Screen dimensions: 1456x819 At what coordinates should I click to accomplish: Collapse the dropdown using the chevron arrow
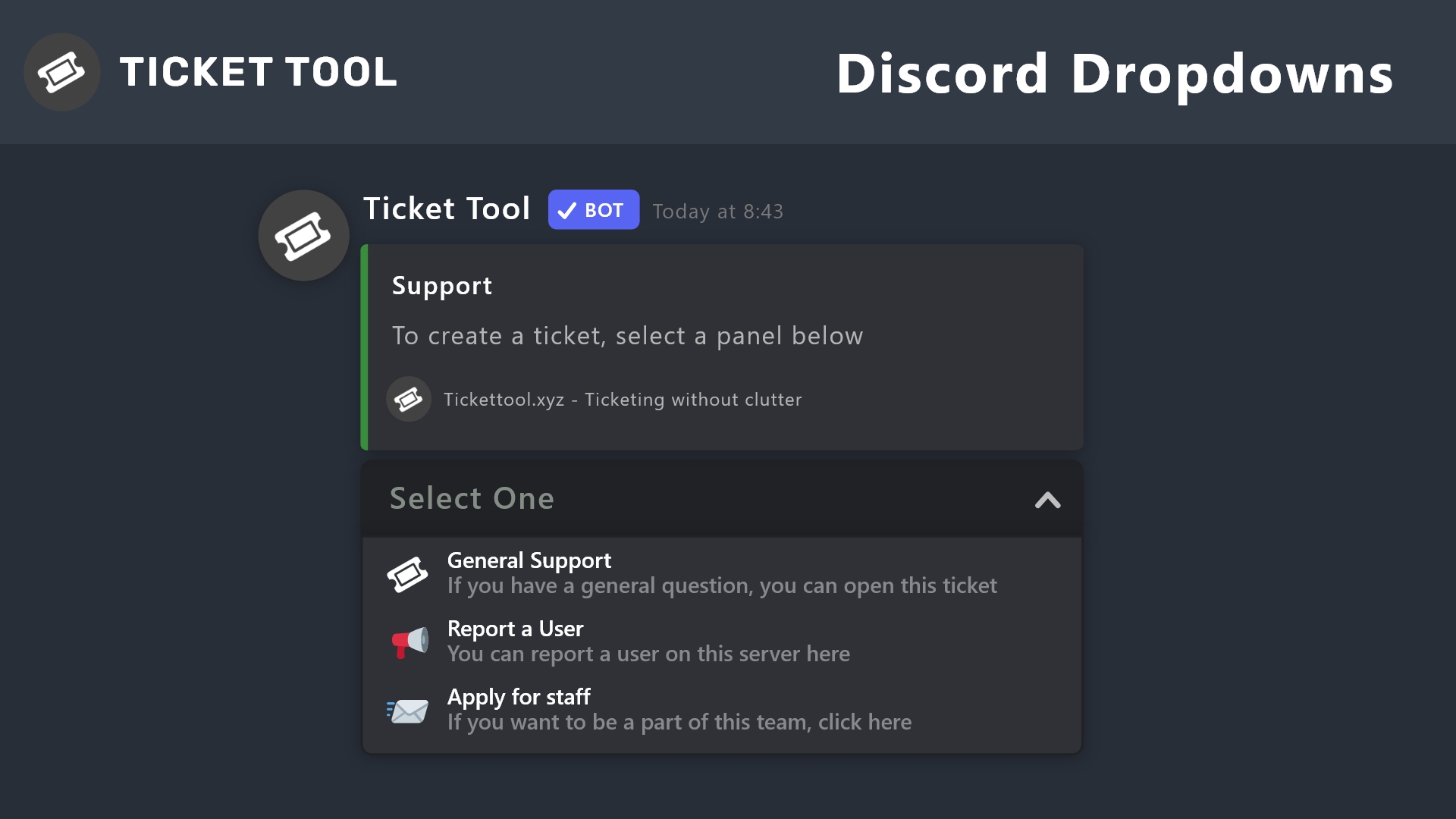[x=1047, y=500]
